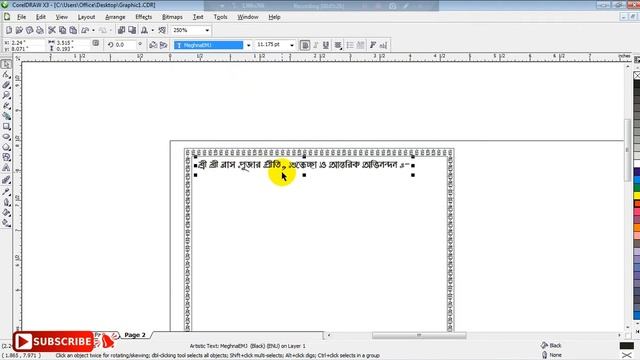Viewport: 640px width, 360px height.
Task: Select the Interactive Fill tool
Action: click(x=6, y=223)
